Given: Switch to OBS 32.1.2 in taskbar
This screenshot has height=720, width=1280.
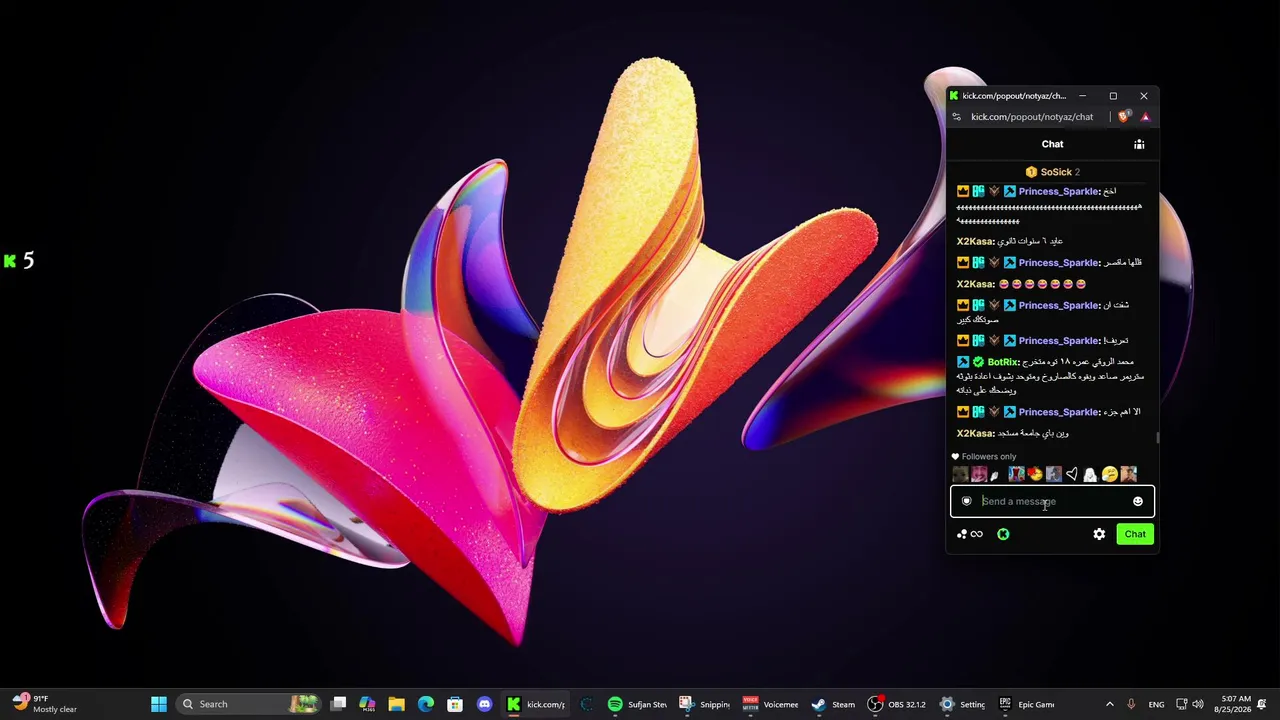Looking at the screenshot, I should click(x=897, y=704).
